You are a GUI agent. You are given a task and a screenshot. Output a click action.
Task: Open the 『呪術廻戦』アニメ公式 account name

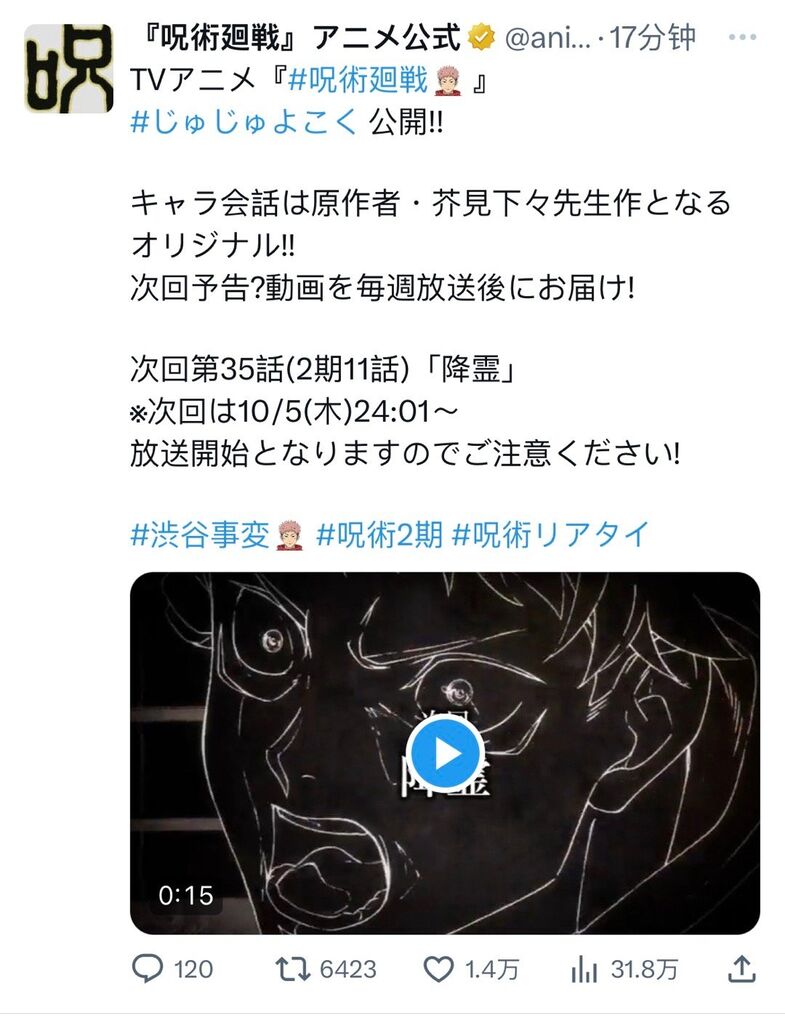point(302,38)
